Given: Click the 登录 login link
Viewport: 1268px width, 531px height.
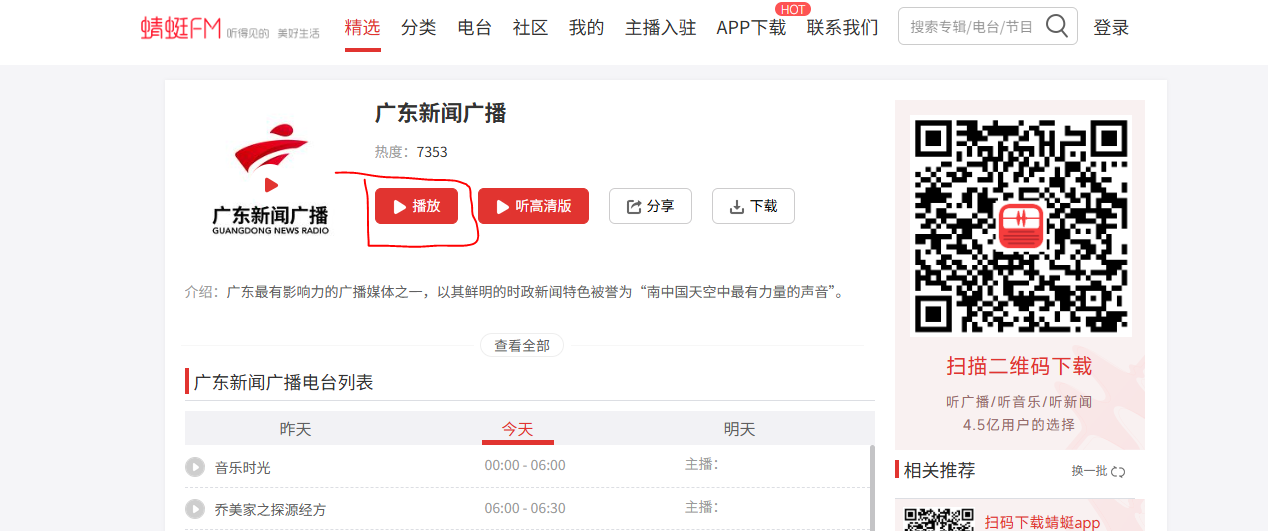Looking at the screenshot, I should click(1111, 28).
